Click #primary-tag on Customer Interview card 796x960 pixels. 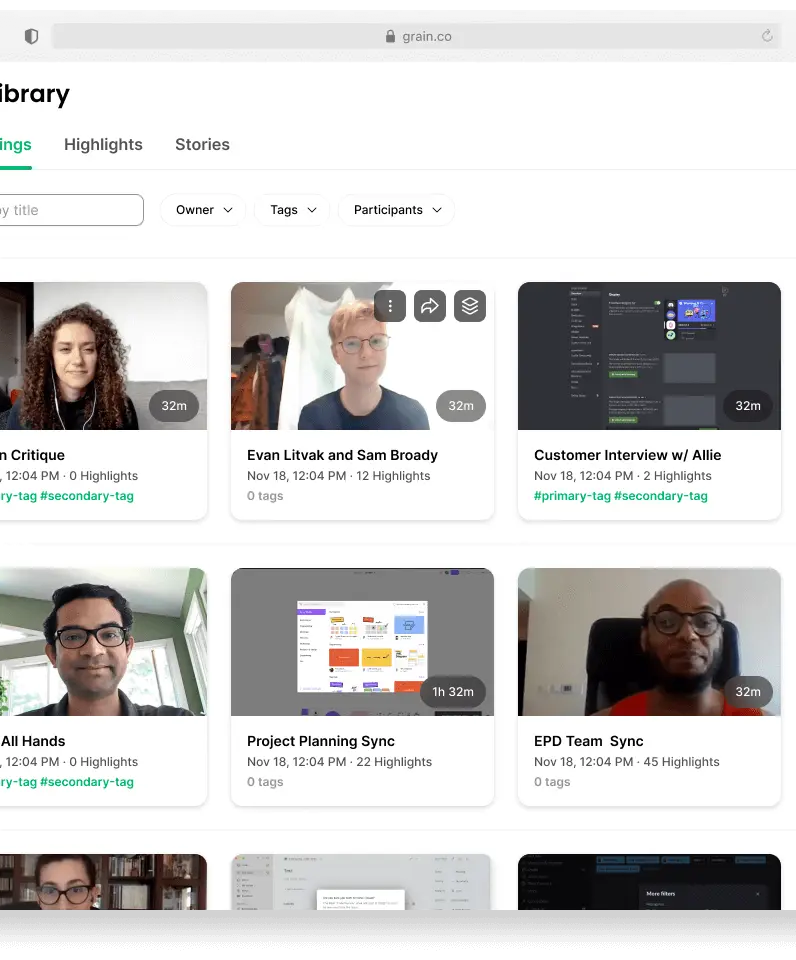(573, 496)
